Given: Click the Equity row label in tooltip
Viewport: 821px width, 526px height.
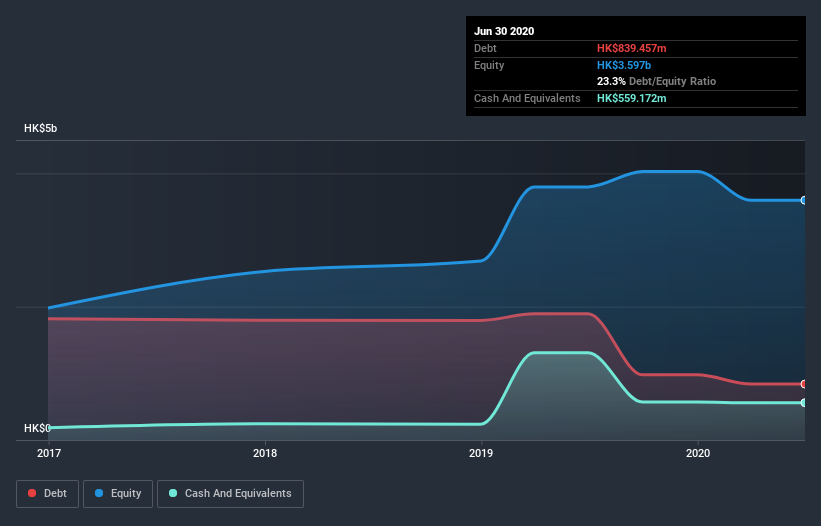Looking at the screenshot, I should [x=489, y=65].
